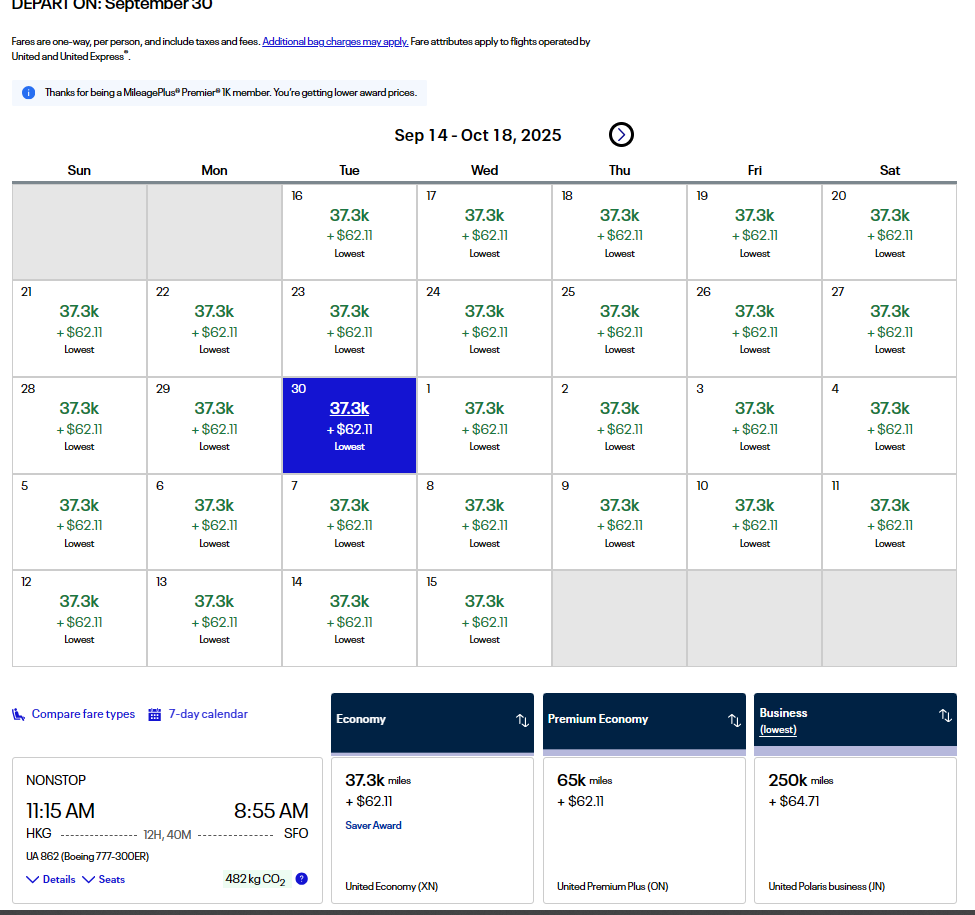Click the seat icon next to Compare fare types
Screen dimensions: 975x915
click(18, 714)
